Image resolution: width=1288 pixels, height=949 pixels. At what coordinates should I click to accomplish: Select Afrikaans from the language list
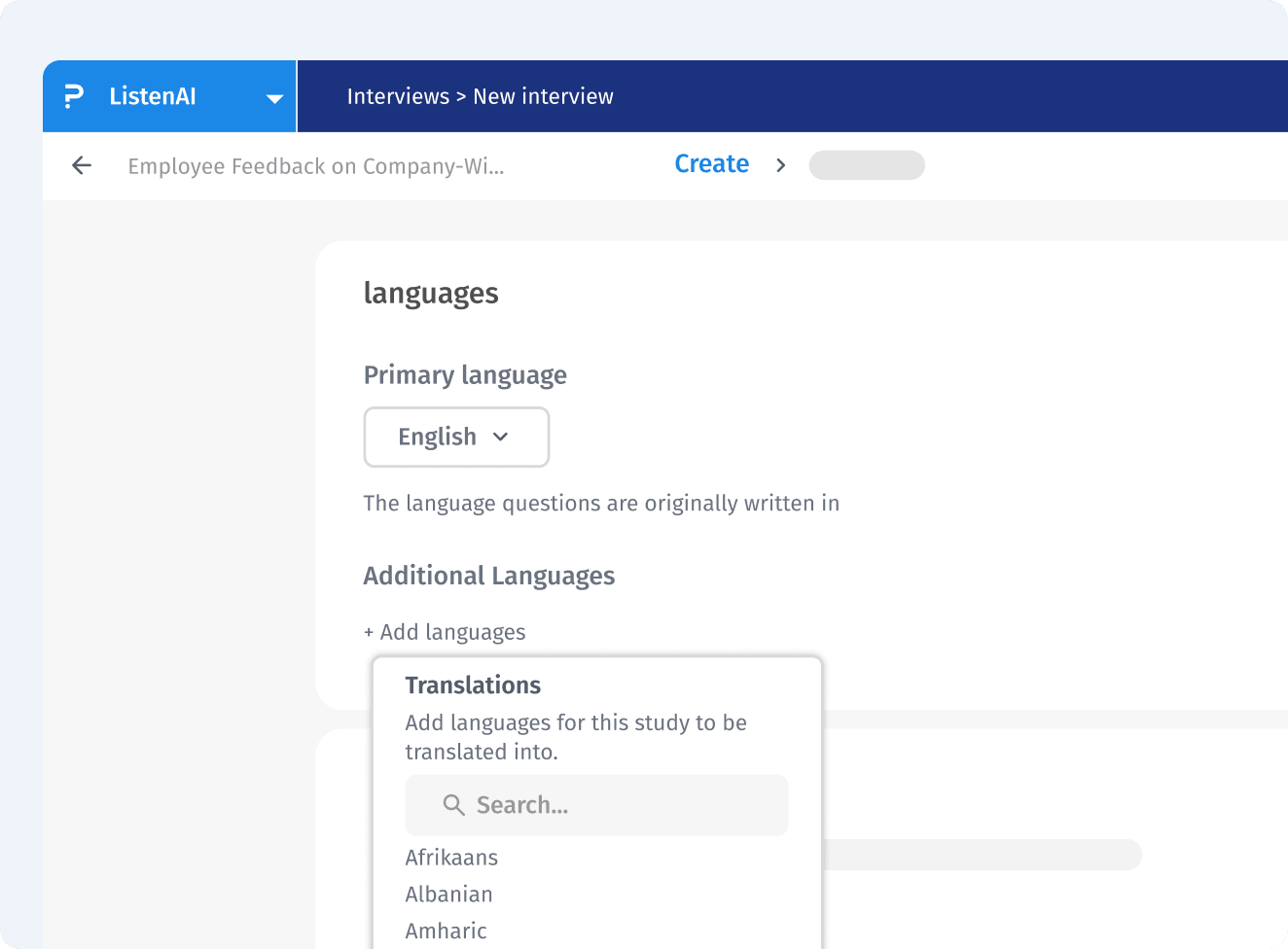(x=451, y=858)
